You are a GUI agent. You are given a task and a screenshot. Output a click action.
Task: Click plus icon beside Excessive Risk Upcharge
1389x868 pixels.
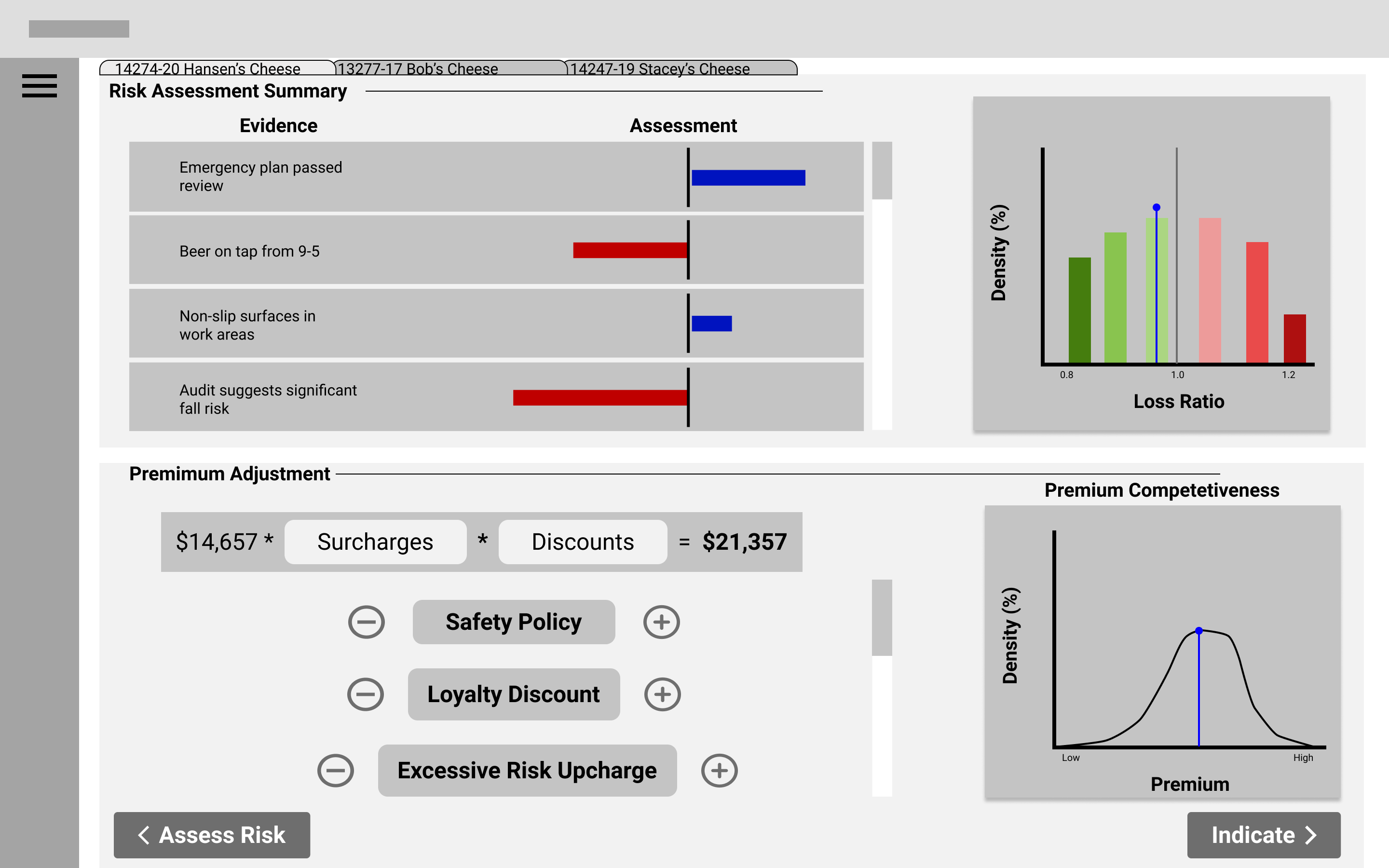tap(719, 771)
